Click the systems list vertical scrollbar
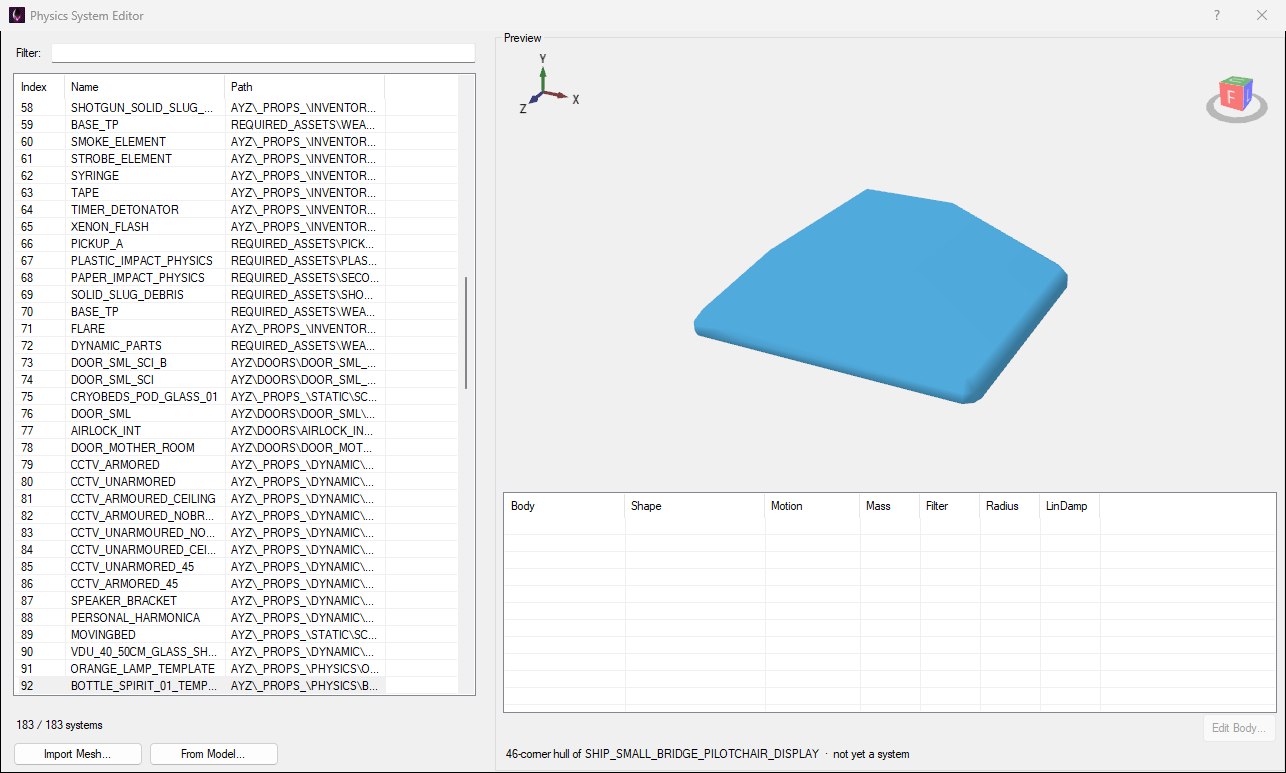The height and width of the screenshot is (773, 1286). tap(466, 334)
